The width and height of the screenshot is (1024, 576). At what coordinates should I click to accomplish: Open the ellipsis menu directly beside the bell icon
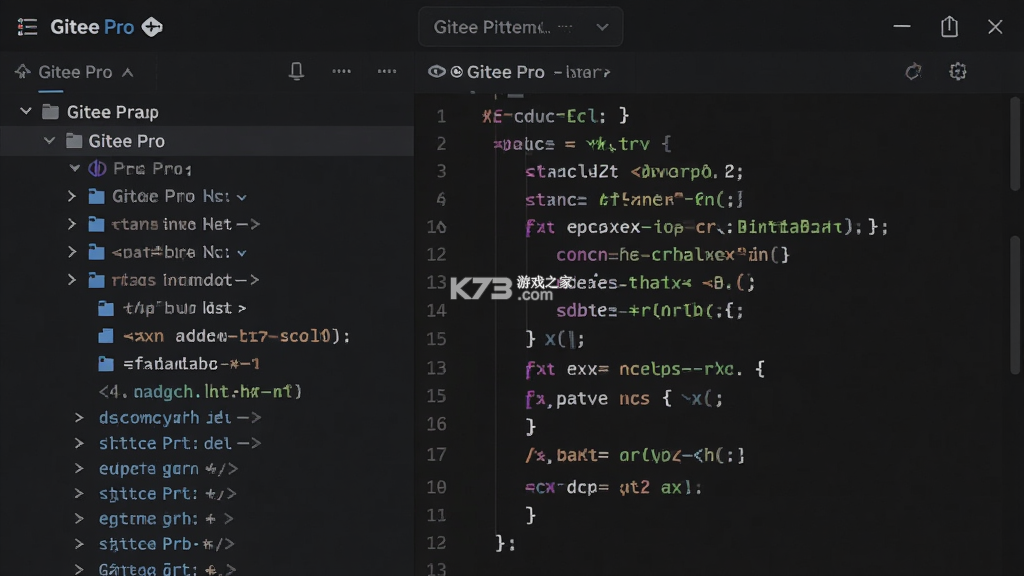point(342,71)
